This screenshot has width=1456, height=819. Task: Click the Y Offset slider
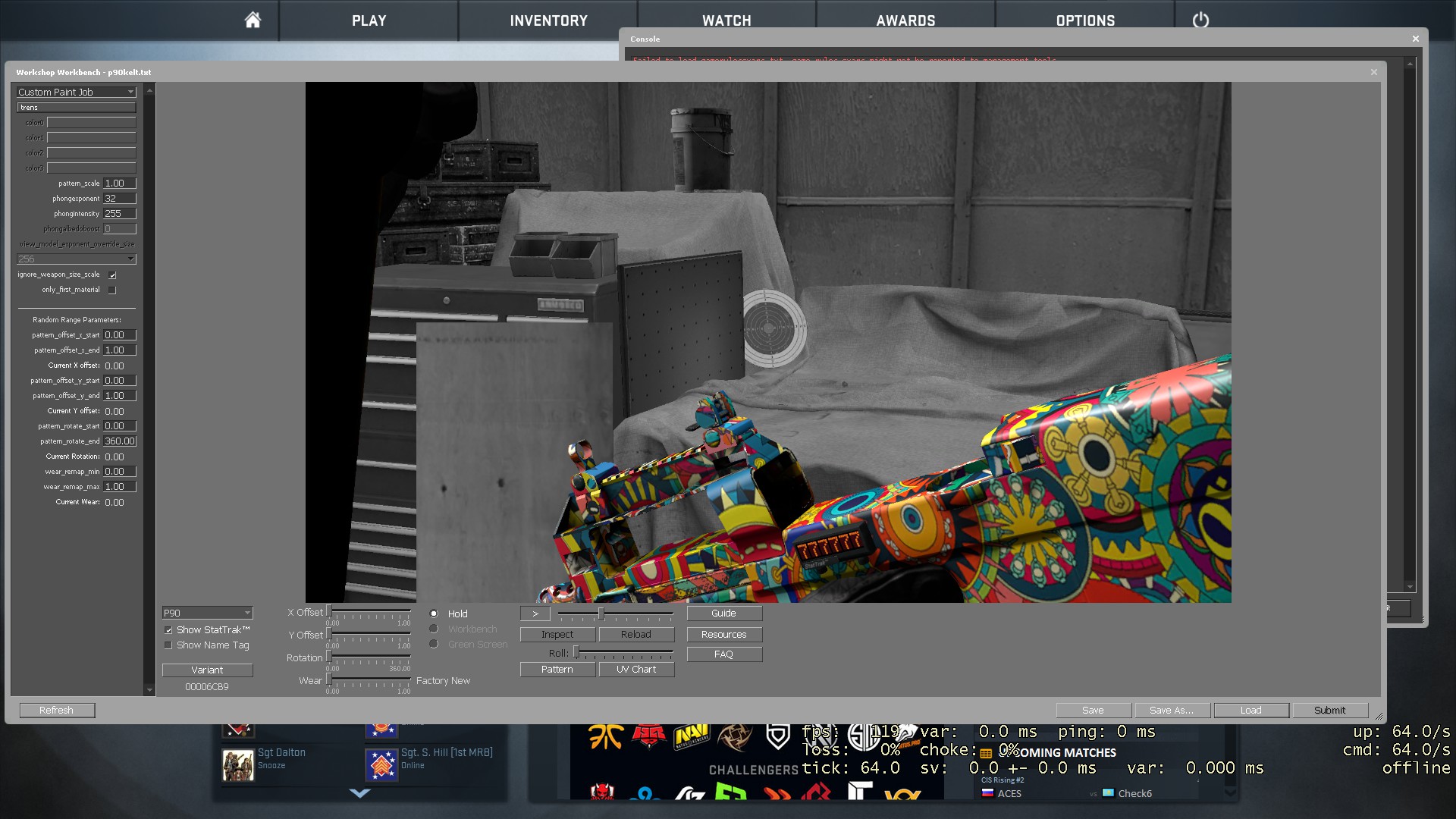369,634
